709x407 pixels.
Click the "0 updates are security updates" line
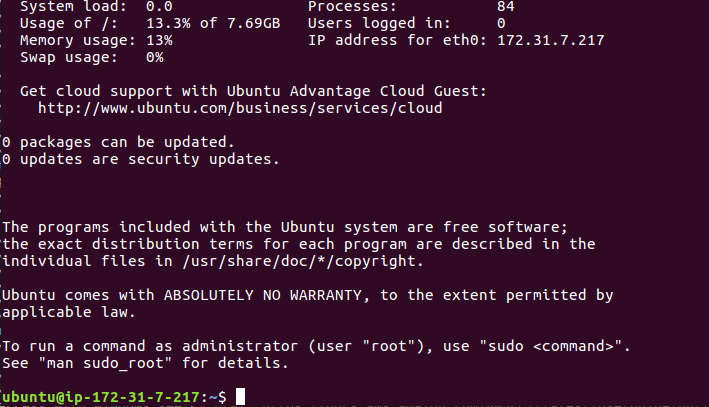(141, 159)
